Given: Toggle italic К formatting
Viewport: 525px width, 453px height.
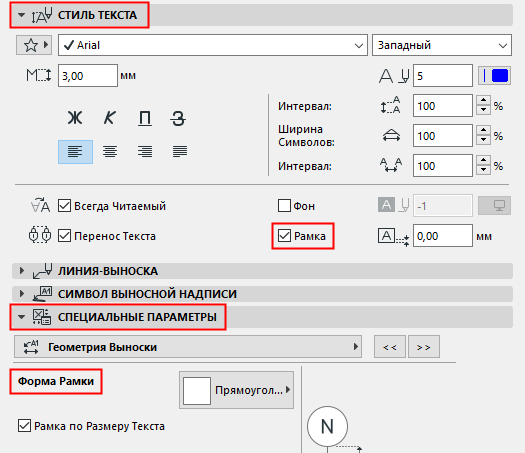Looking at the screenshot, I should (x=109, y=118).
